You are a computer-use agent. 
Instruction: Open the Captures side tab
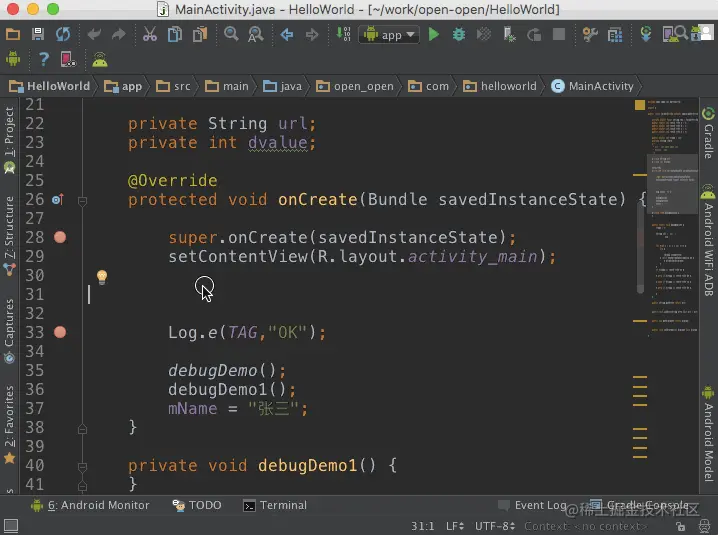click(x=9, y=331)
